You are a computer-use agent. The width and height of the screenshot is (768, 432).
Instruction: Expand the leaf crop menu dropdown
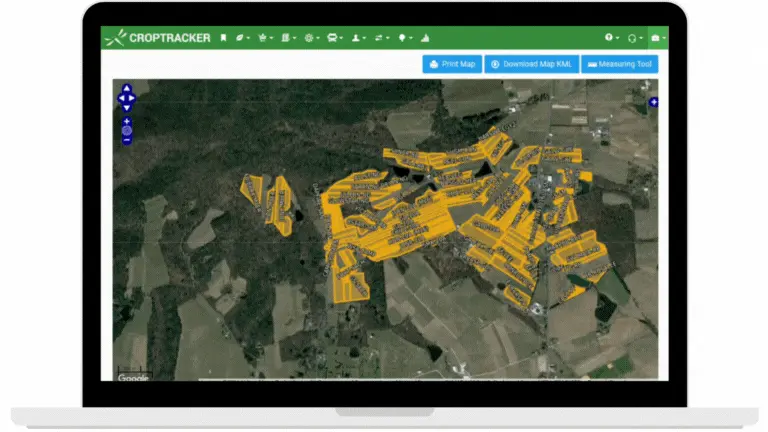click(x=242, y=38)
